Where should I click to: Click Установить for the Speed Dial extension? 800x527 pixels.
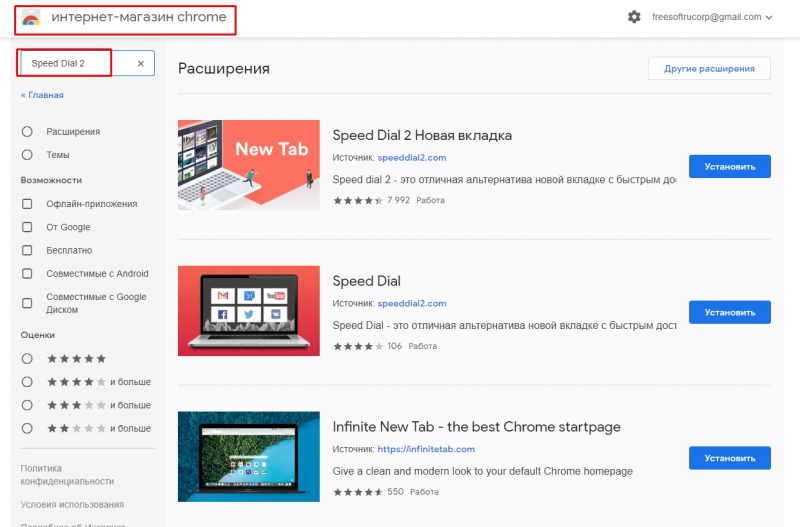pos(730,312)
